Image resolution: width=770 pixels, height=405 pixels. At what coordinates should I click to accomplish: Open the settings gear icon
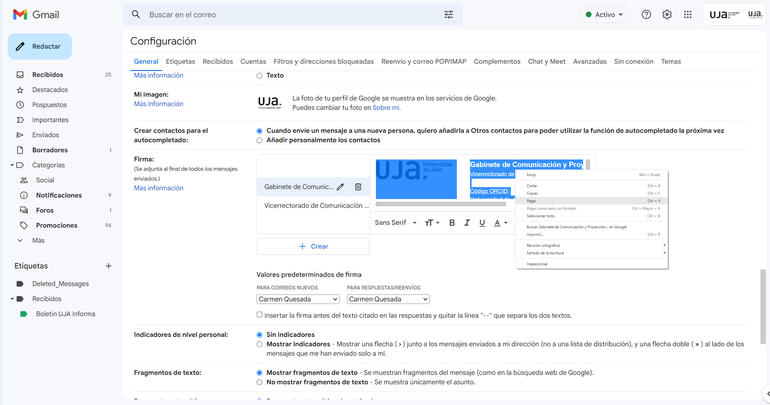pyautogui.click(x=667, y=15)
